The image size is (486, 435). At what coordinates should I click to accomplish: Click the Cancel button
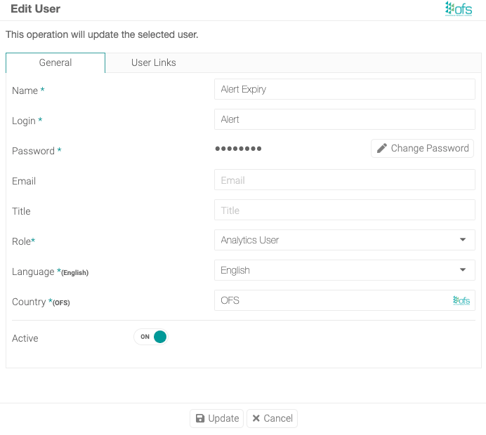pyautogui.click(x=272, y=418)
